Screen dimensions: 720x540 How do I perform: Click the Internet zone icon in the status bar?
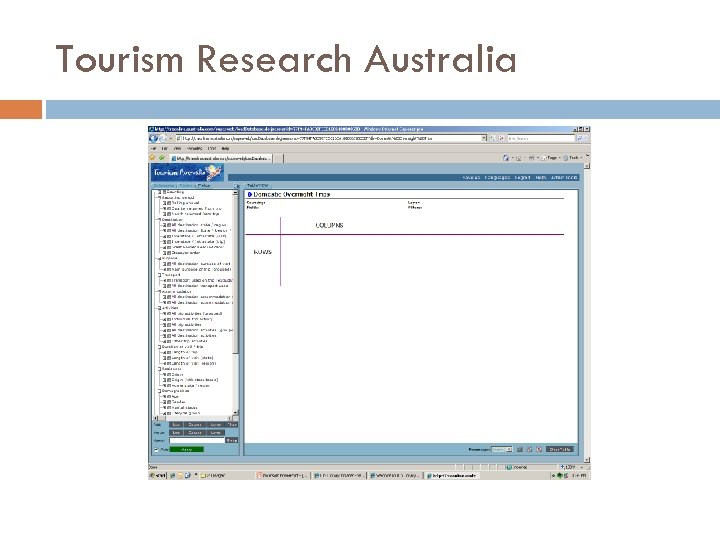509,467
